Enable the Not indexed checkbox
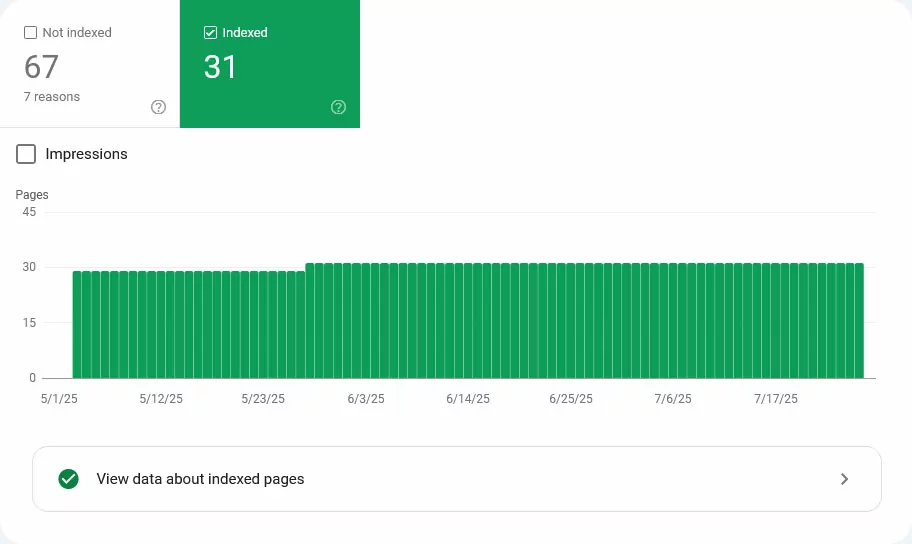 [x=30, y=33]
